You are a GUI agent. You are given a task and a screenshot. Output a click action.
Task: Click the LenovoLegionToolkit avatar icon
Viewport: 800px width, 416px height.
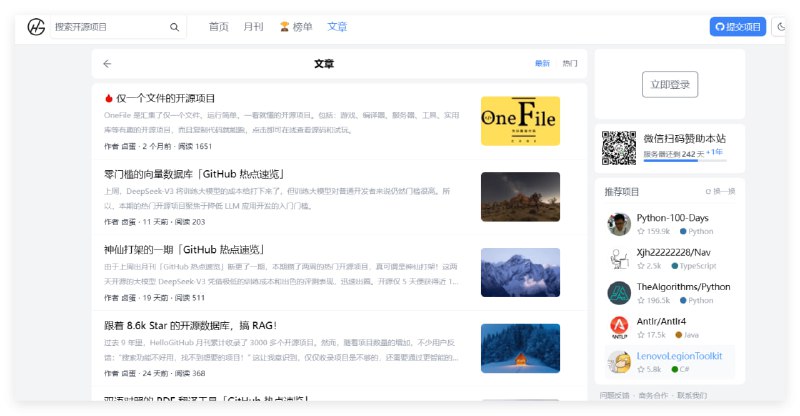pyautogui.click(x=619, y=362)
